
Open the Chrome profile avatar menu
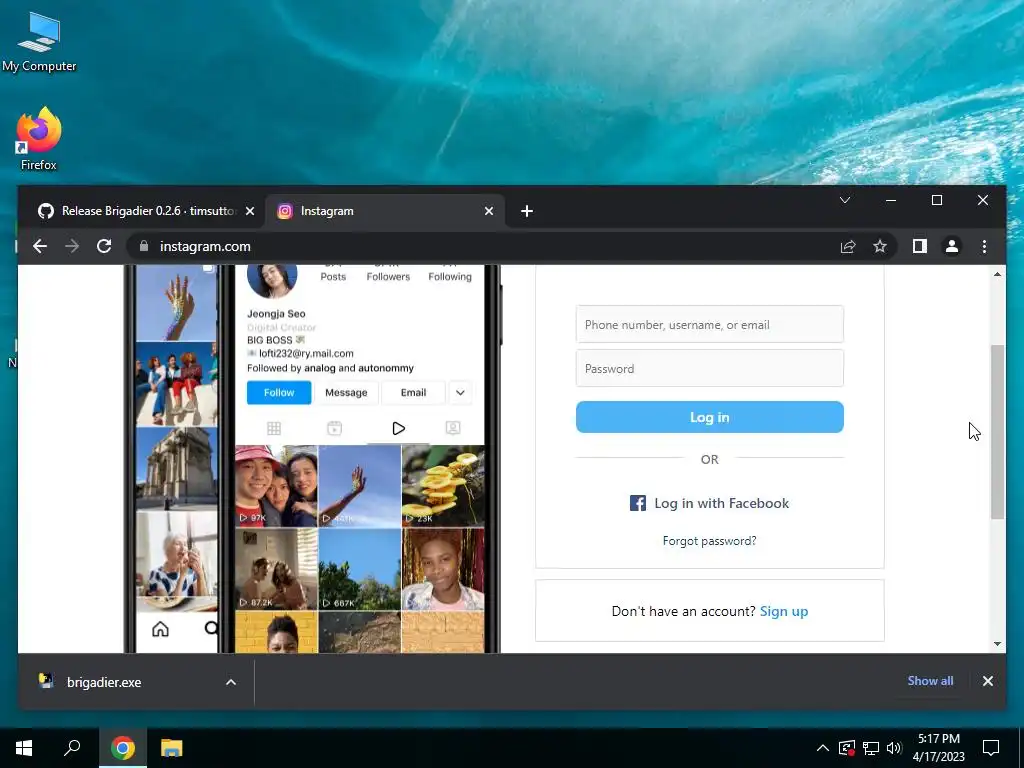click(952, 246)
